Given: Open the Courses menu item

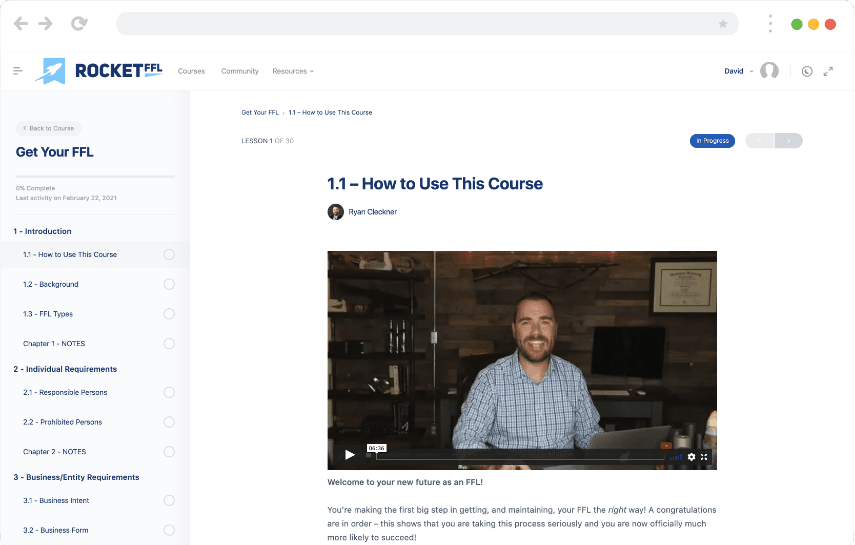Looking at the screenshot, I should 191,71.
